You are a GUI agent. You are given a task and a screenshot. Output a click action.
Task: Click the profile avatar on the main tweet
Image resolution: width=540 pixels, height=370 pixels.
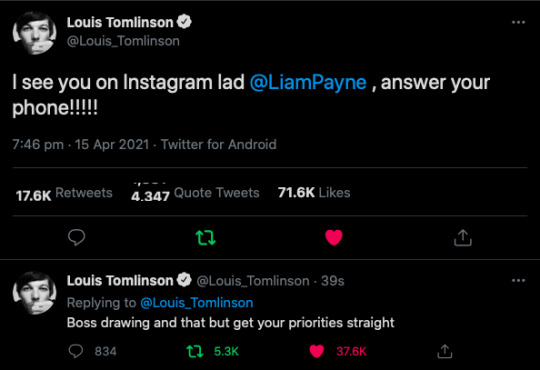click(34, 33)
